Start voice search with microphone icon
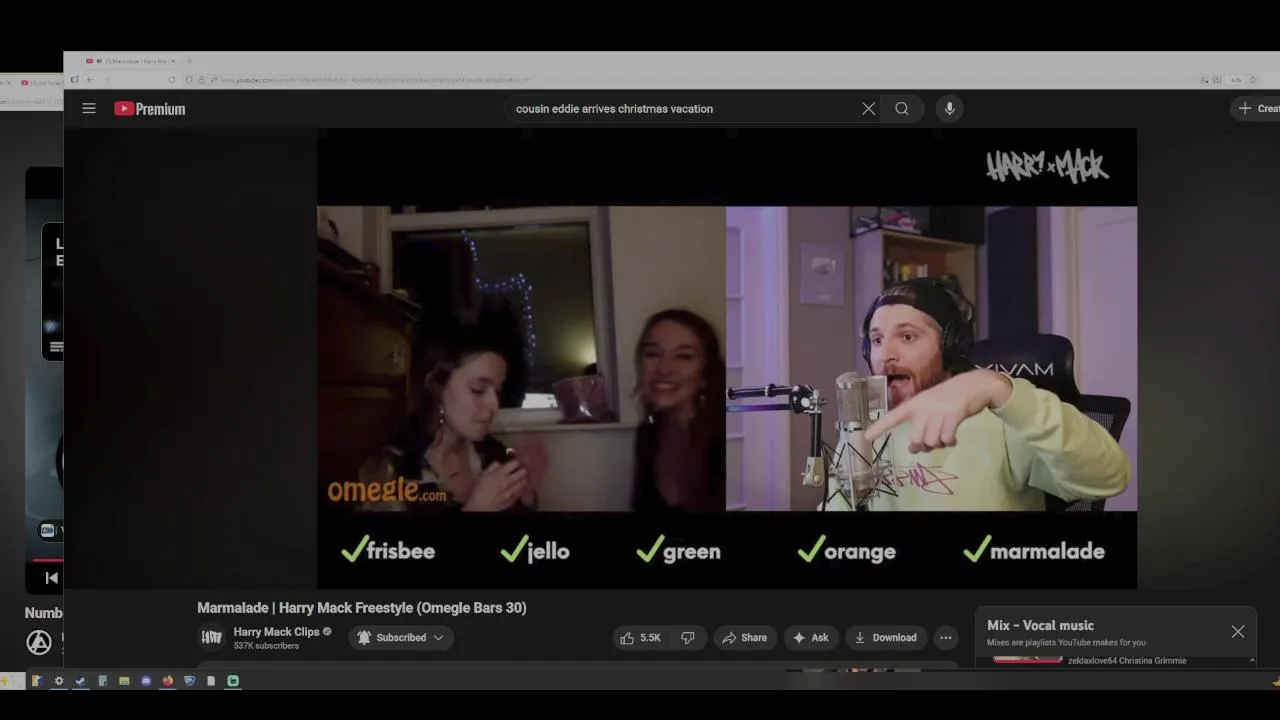This screenshot has height=720, width=1280. pyautogui.click(x=949, y=108)
